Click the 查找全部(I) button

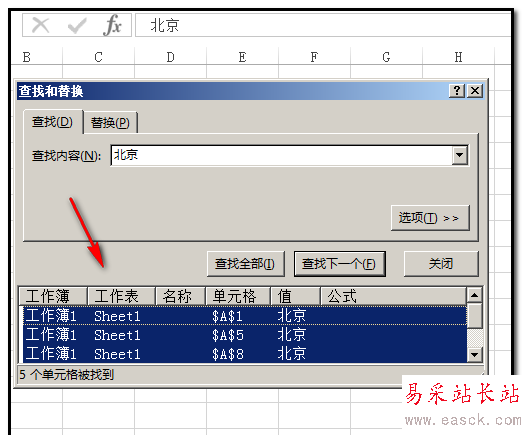246,264
